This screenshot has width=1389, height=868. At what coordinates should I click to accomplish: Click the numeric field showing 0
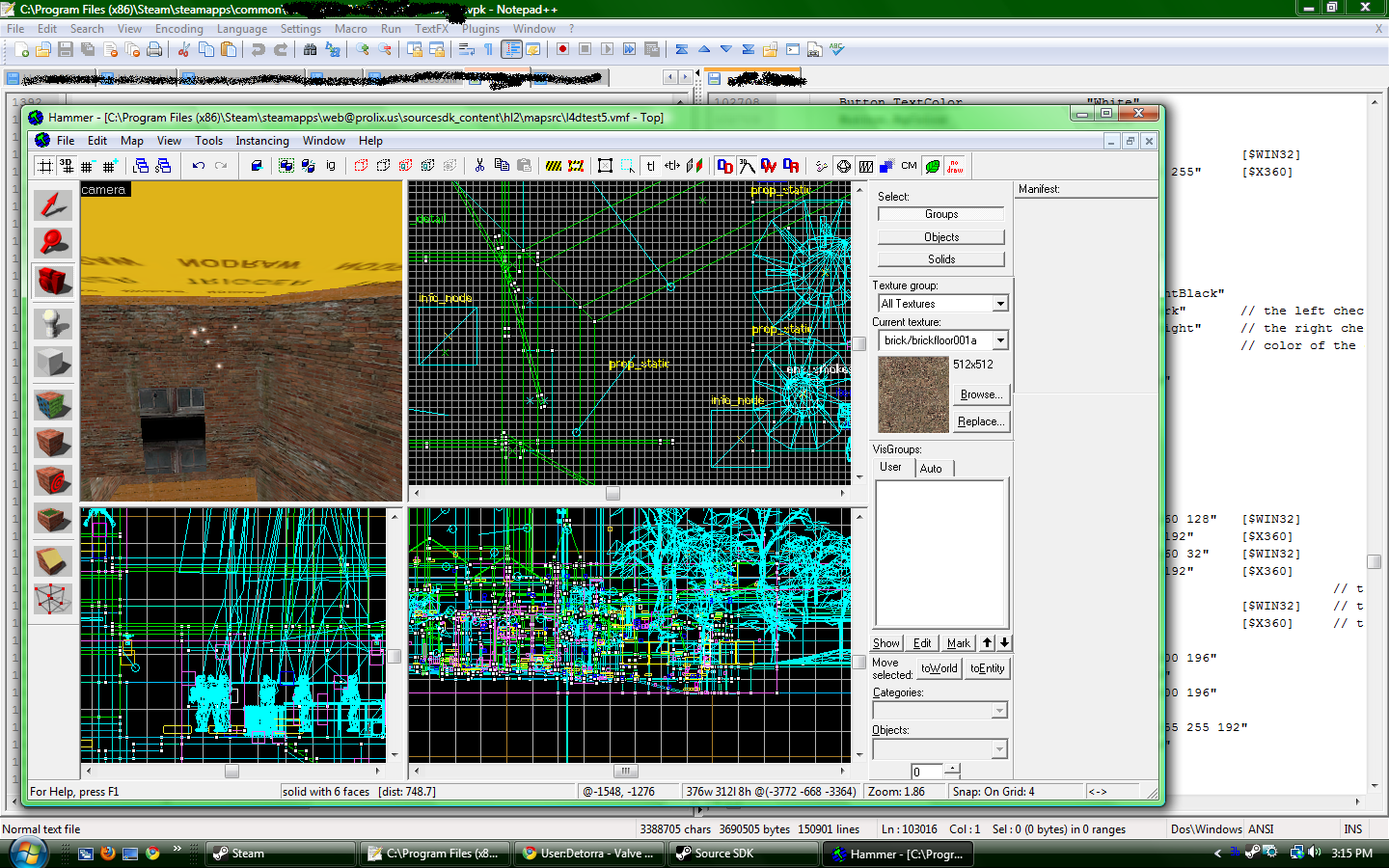928,772
